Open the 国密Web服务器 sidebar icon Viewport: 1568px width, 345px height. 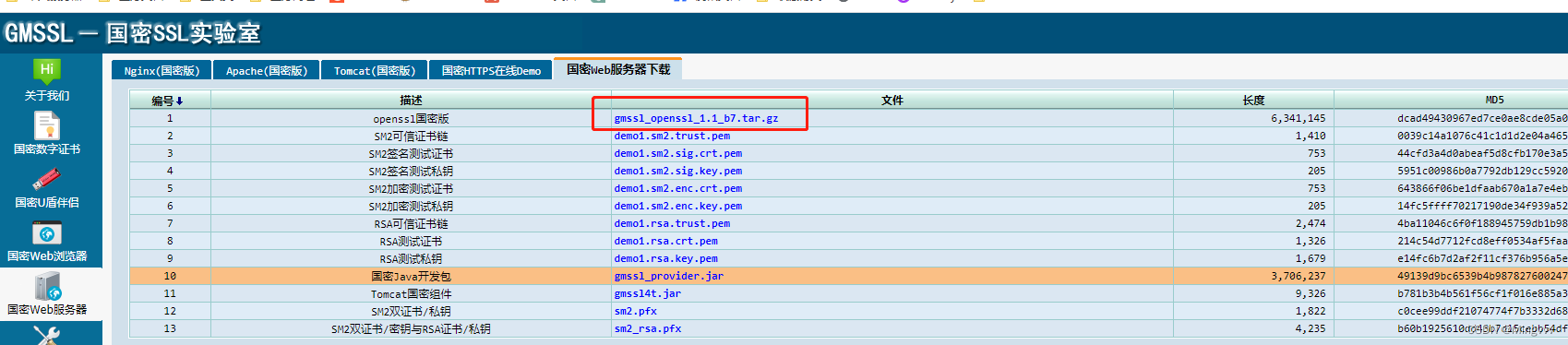coord(47,287)
